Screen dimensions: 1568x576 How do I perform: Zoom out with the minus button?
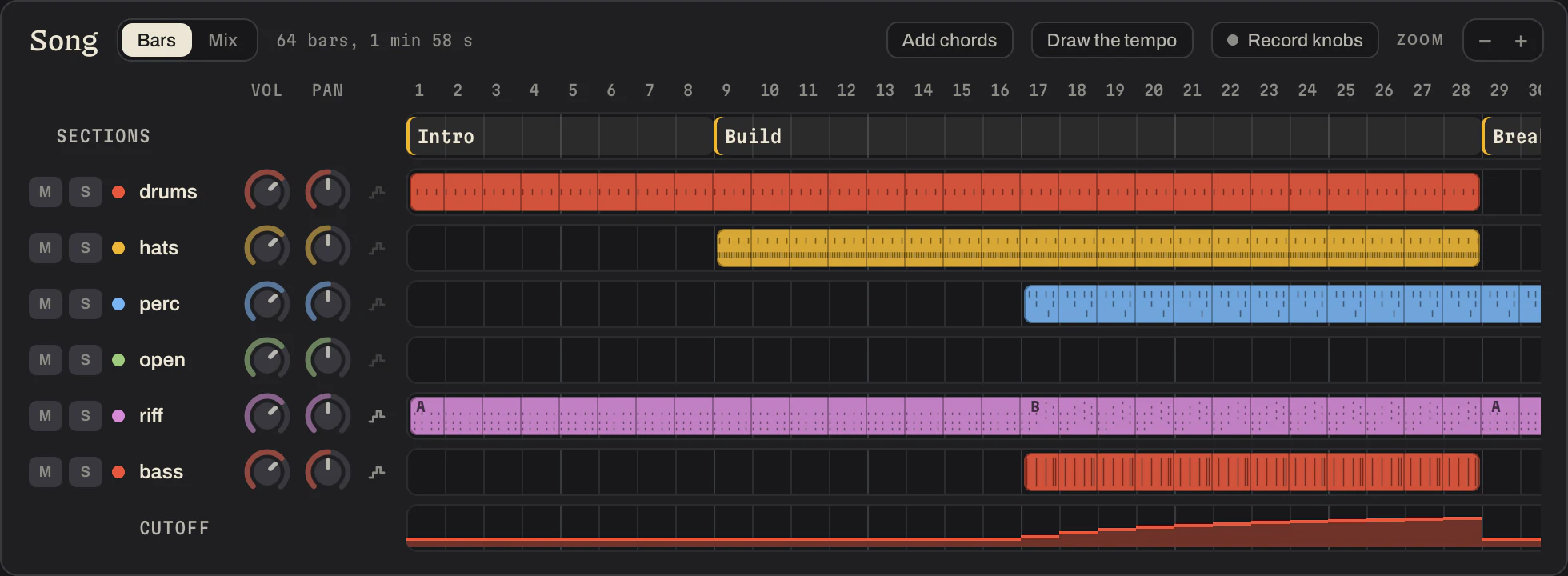1485,41
